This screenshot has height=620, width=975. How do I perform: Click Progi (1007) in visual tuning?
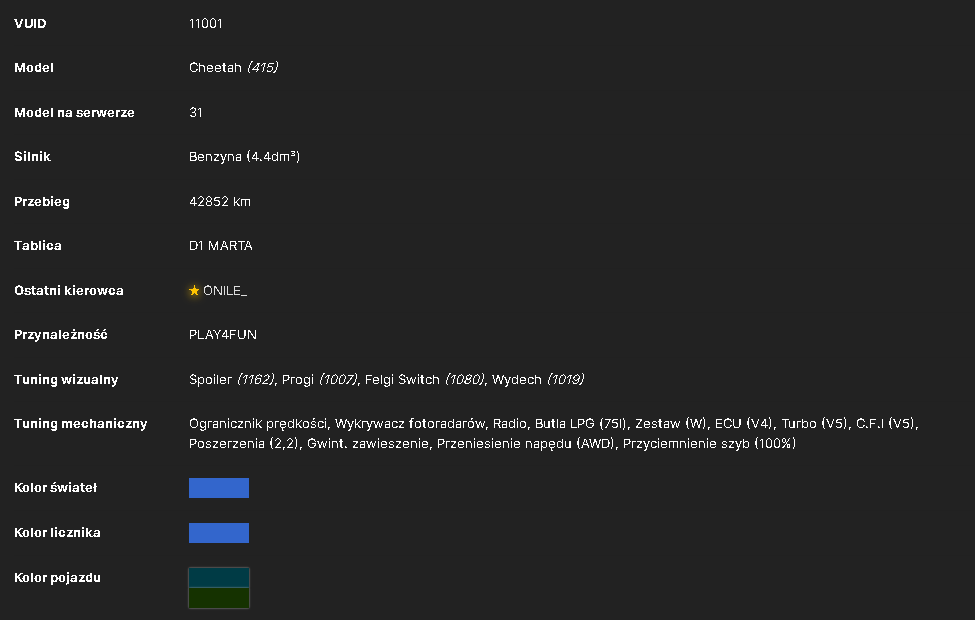[x=320, y=379]
